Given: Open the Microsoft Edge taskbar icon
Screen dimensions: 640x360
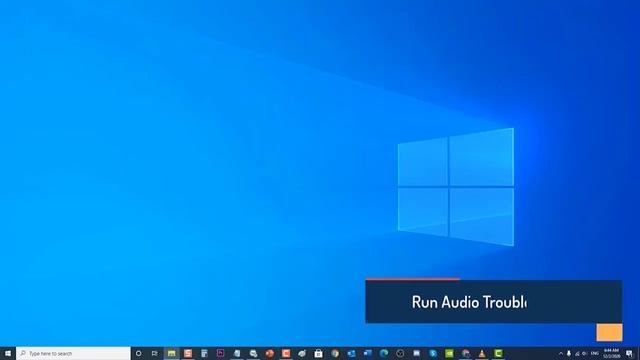Looking at the screenshot, I should coord(384,353).
